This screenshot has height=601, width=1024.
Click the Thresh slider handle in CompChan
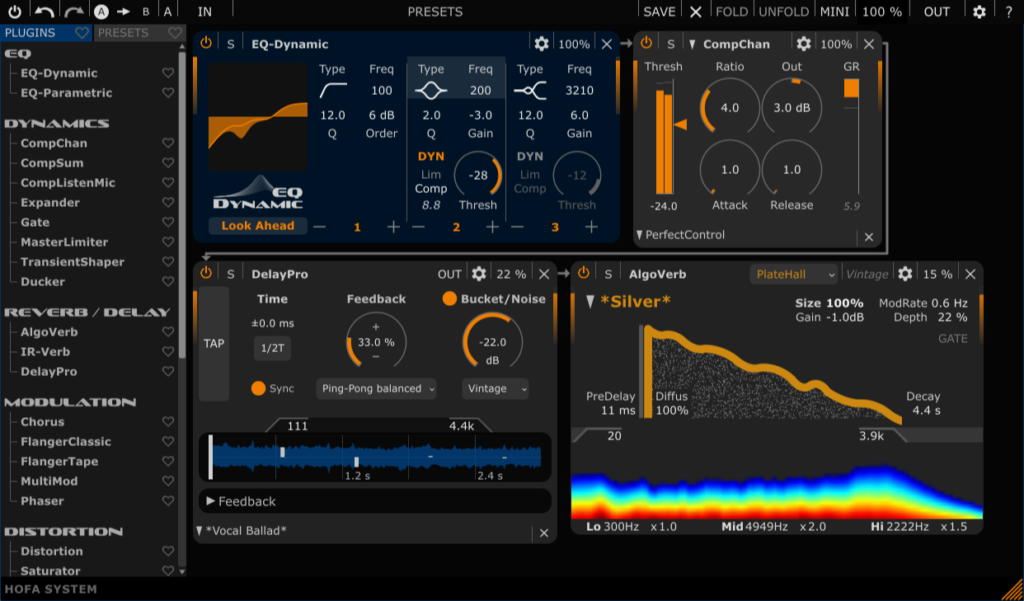(681, 124)
